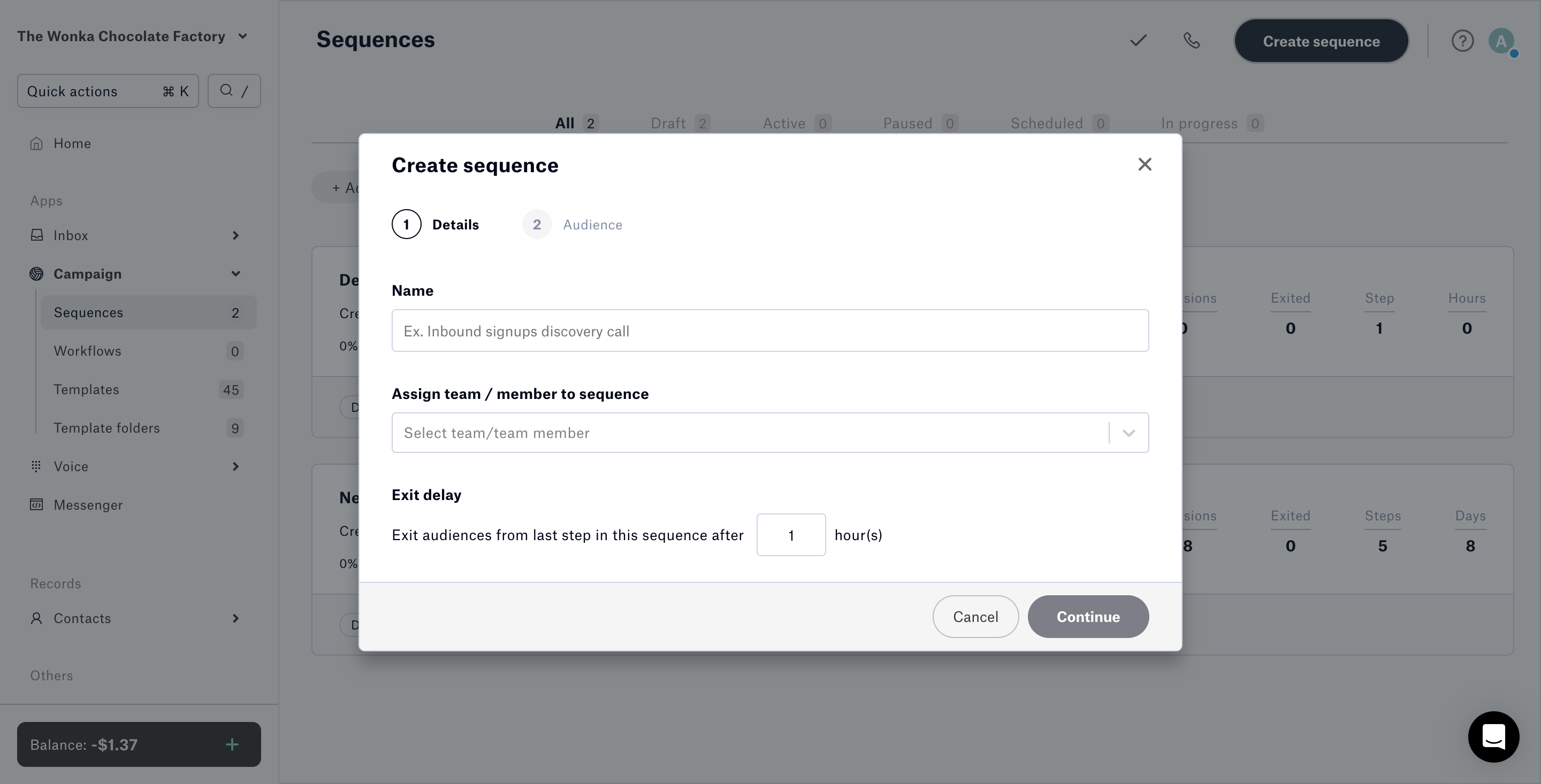1541x784 pixels.
Task: Open the help question mark icon
Action: pos(1462,41)
